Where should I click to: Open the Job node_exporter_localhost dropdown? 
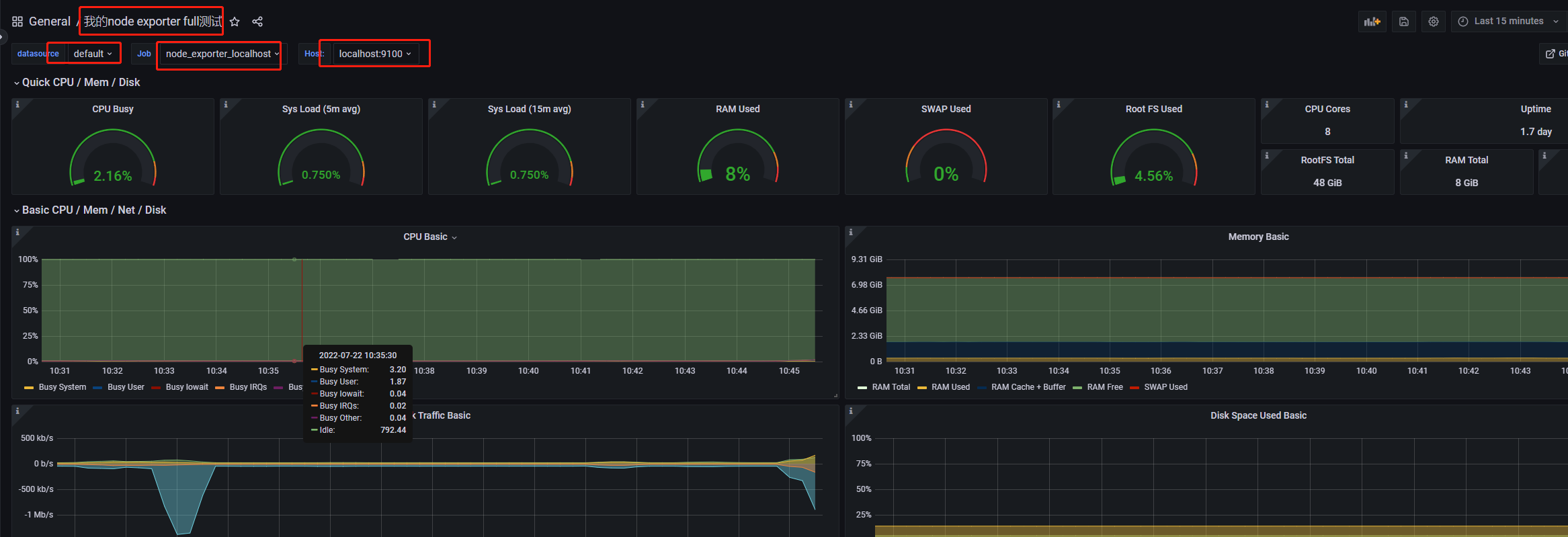coord(222,54)
